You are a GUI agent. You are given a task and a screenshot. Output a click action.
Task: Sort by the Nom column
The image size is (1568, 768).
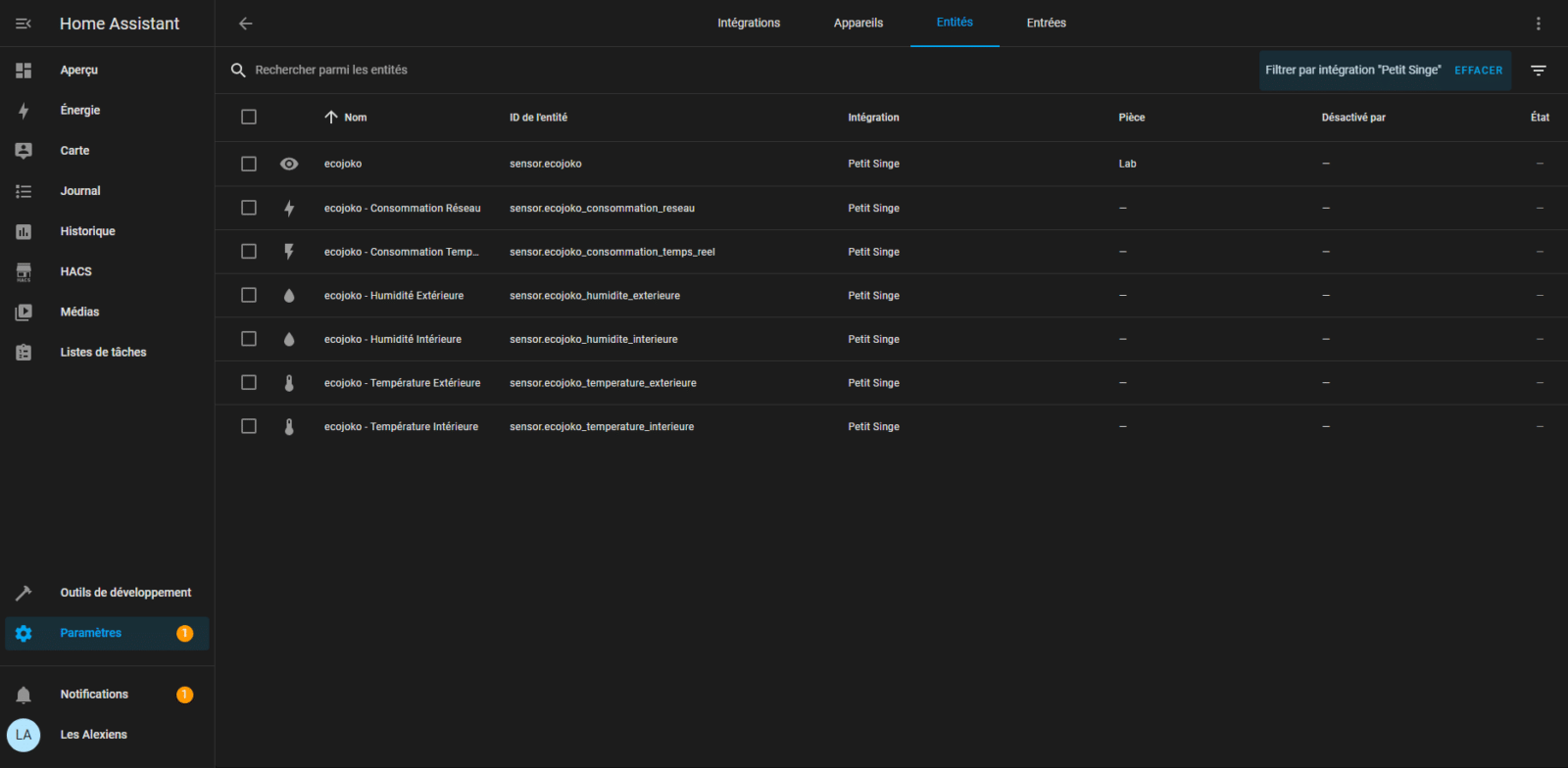(x=355, y=118)
